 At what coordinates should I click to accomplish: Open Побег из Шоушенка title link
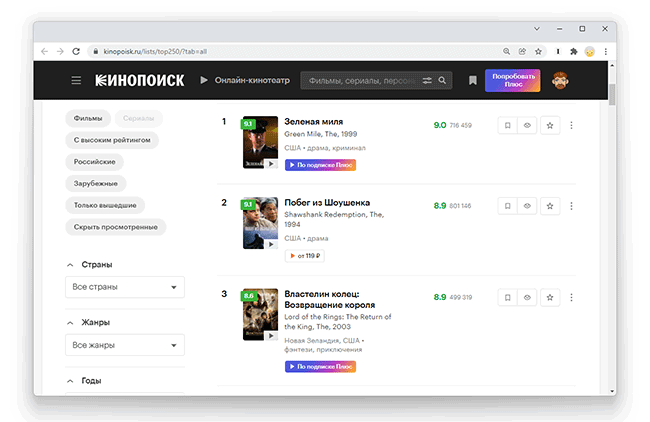pos(327,203)
